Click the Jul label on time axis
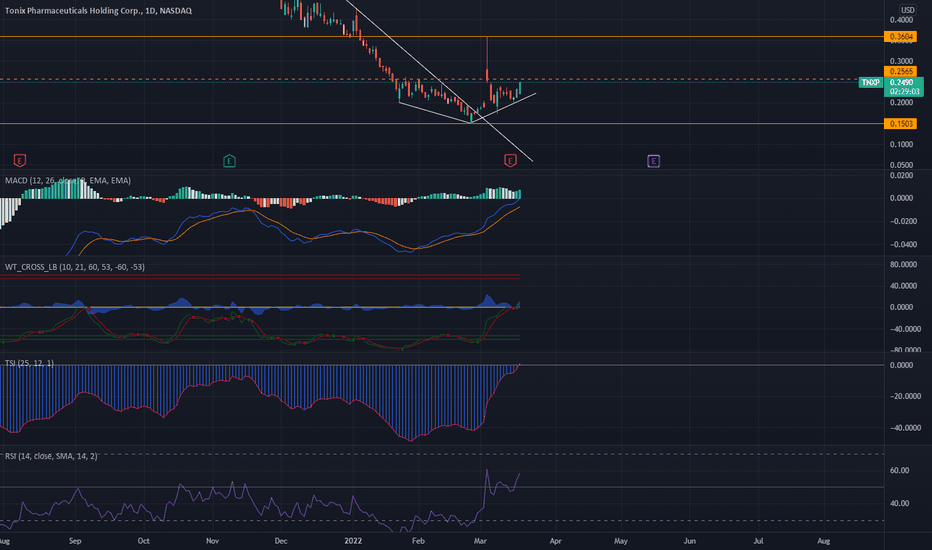 point(758,541)
